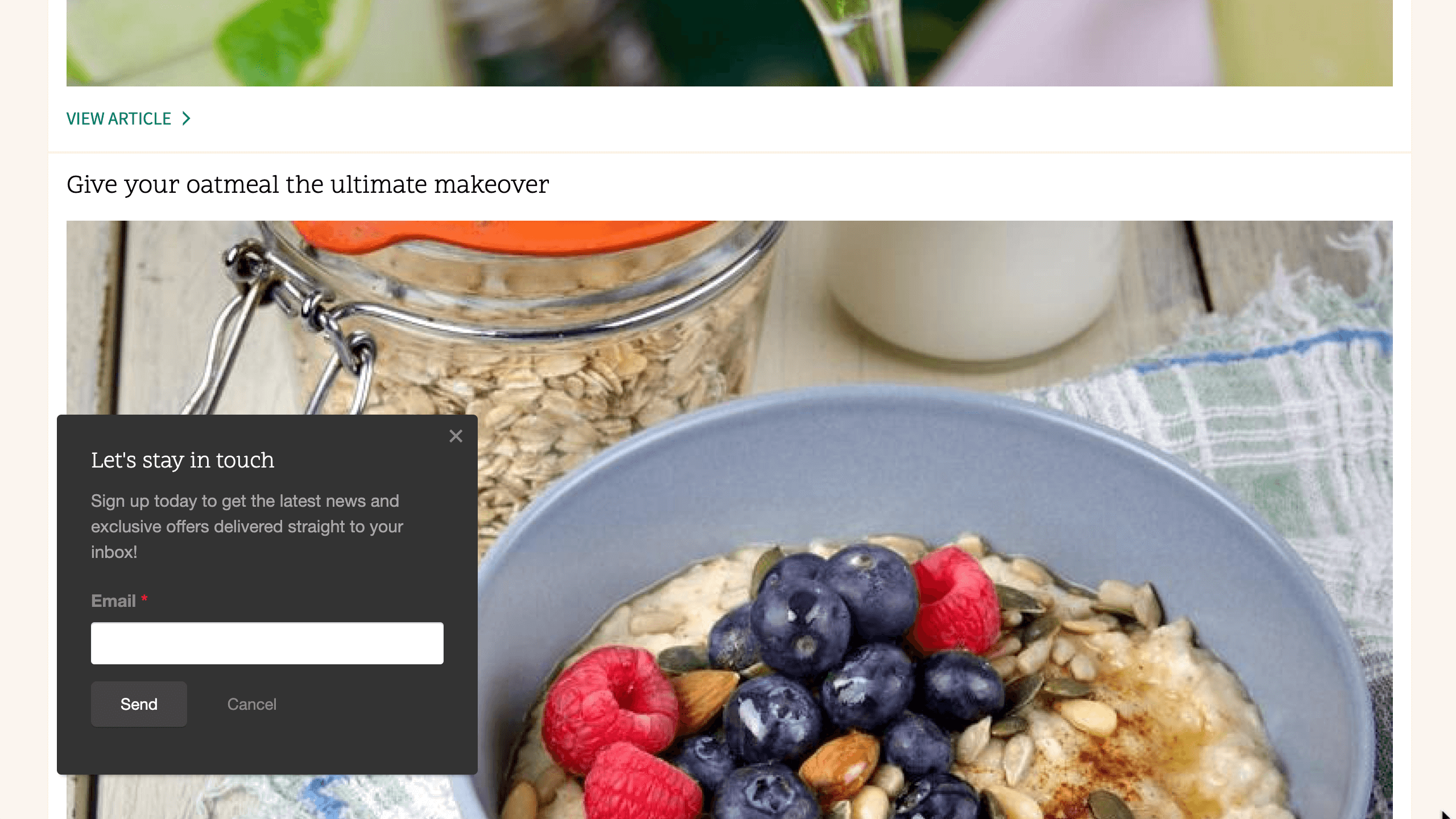
Task: Open the VIEW ARTICLE link
Action: 129,118
